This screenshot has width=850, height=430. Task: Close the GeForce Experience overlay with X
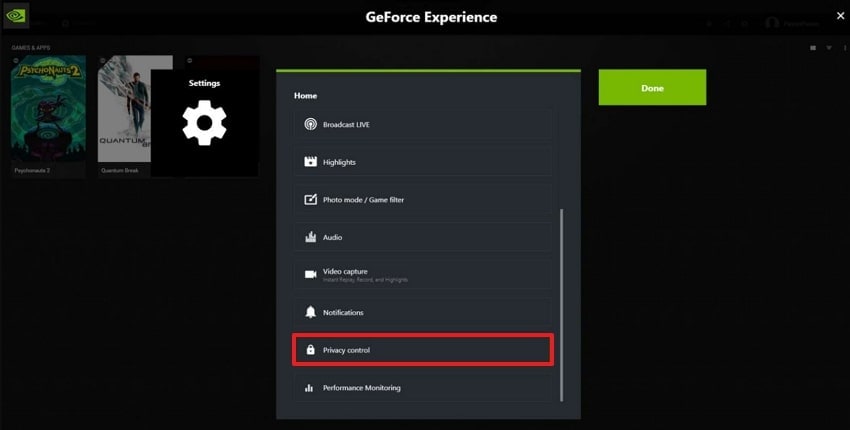(x=840, y=16)
